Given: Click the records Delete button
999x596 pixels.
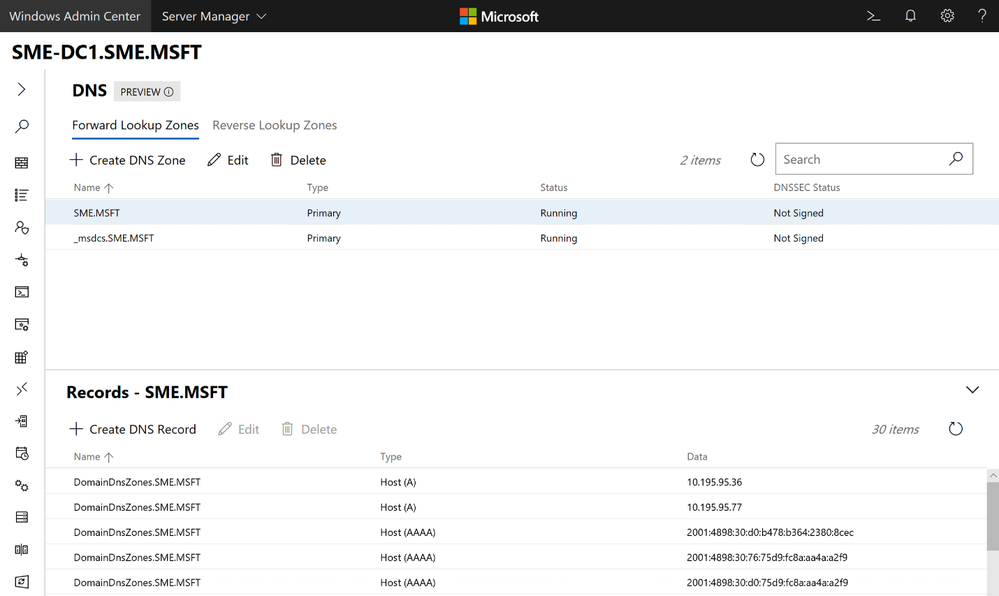Looking at the screenshot, I should pyautogui.click(x=309, y=429).
